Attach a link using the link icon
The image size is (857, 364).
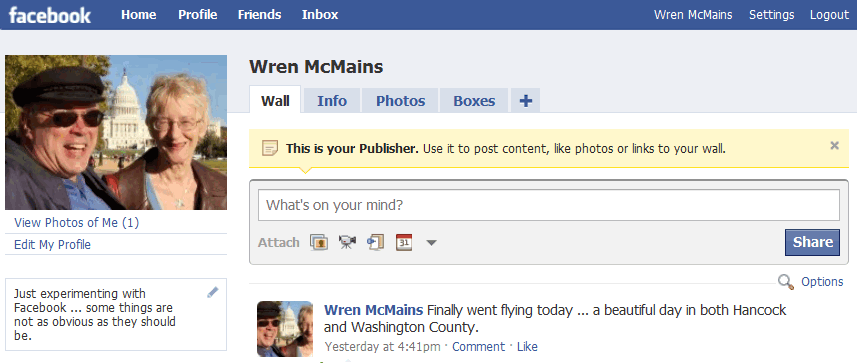pos(375,242)
